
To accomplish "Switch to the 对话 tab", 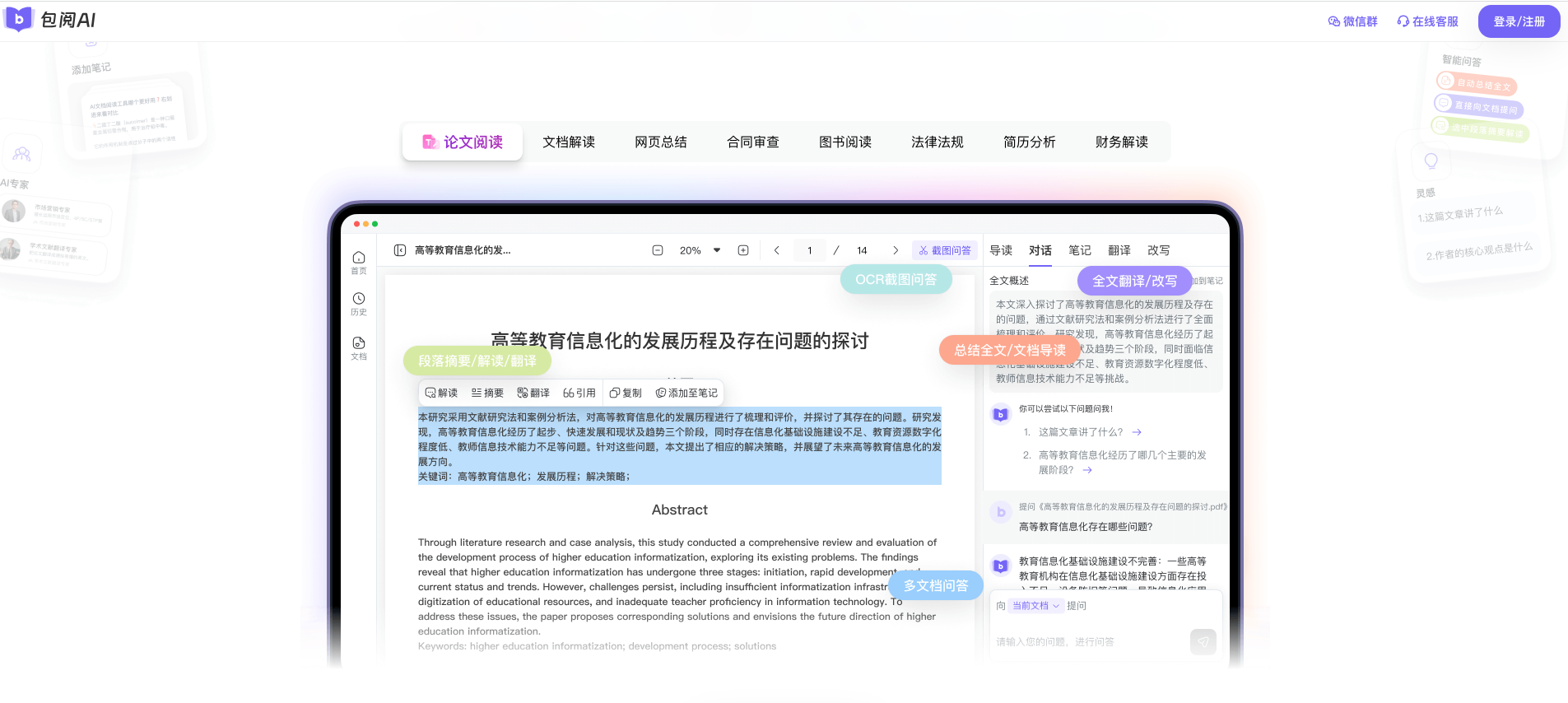I will (1040, 250).
